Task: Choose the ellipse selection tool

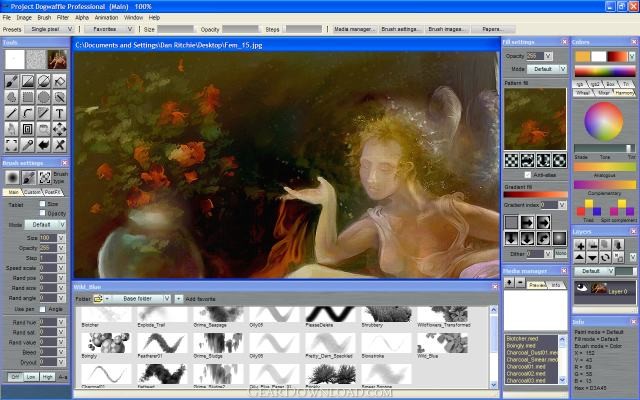Action: click(x=43, y=97)
